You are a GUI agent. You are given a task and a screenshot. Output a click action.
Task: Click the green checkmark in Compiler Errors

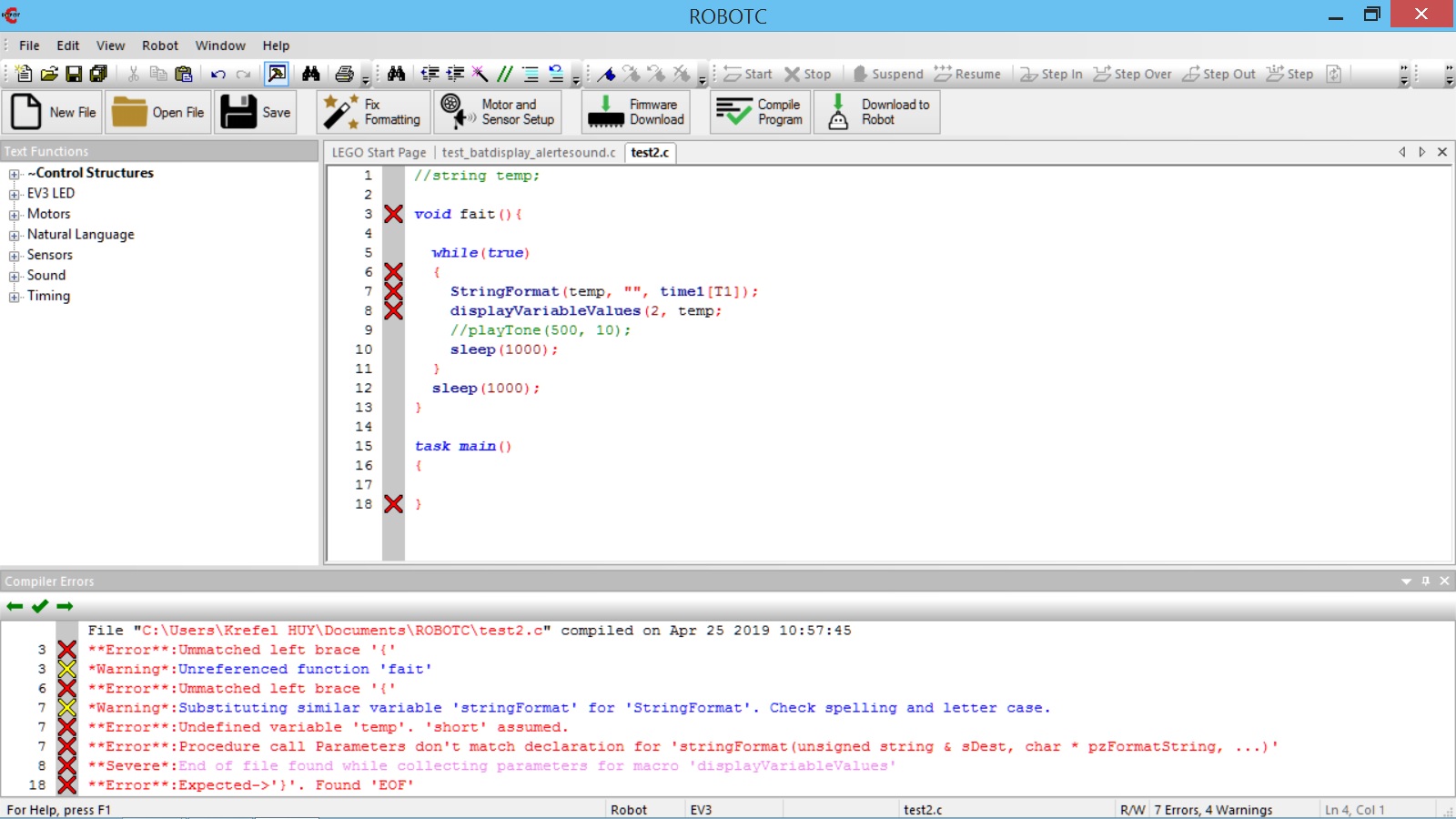click(40, 606)
